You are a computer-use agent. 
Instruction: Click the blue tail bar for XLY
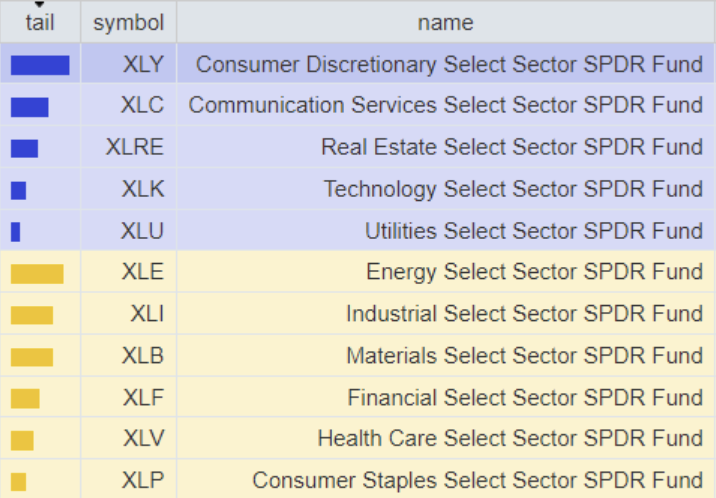pos(40,65)
